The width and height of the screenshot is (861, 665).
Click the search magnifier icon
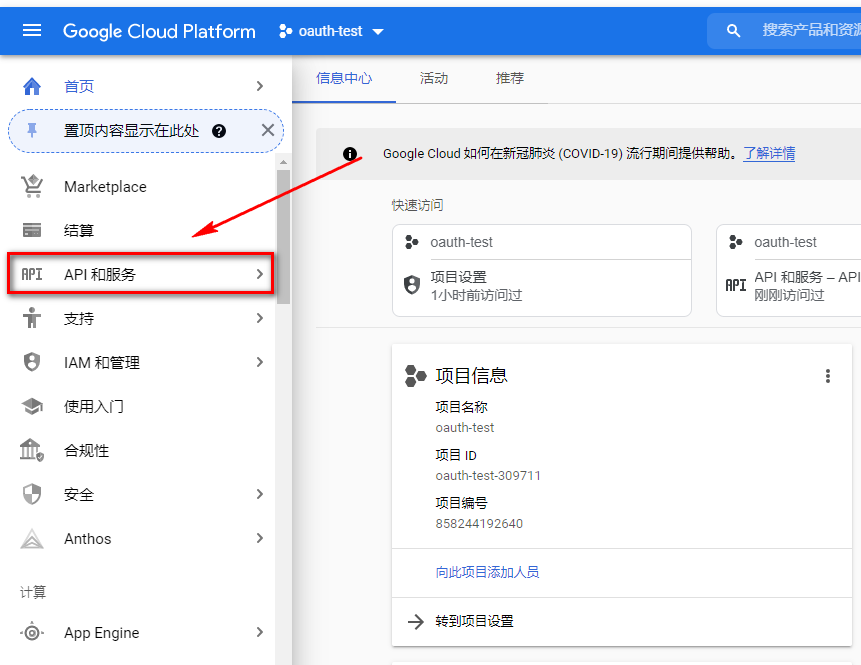point(733,31)
